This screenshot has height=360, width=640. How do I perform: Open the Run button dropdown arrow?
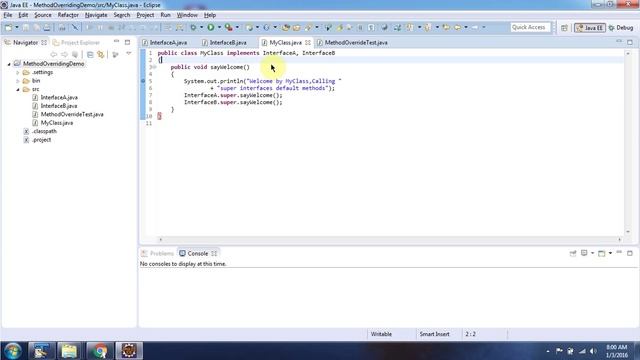[x=219, y=27]
